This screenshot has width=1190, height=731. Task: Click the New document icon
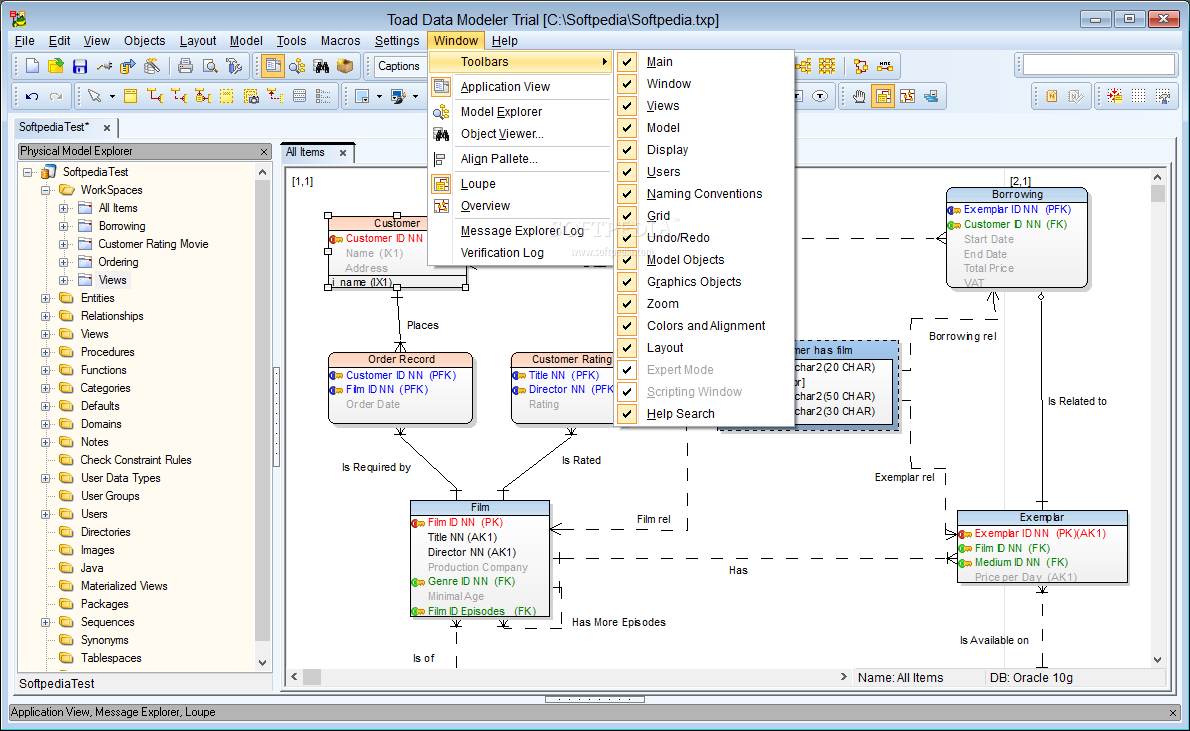pos(32,66)
